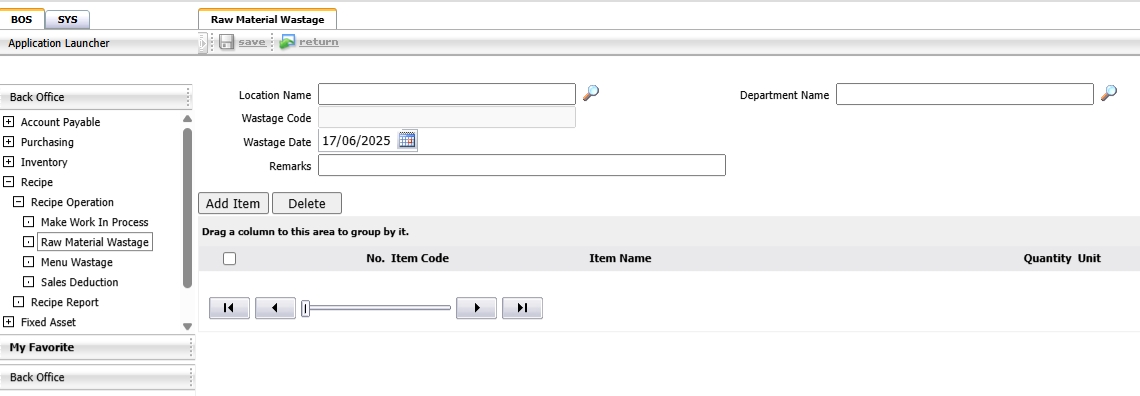Click the return arrow icon

pyautogui.click(x=287, y=42)
